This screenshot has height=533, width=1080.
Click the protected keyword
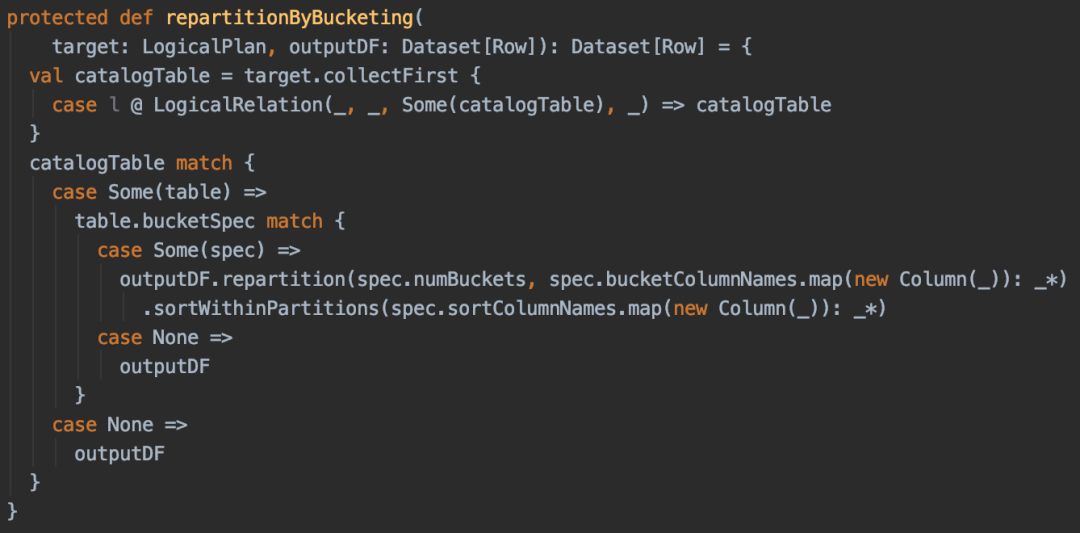[x=56, y=18]
